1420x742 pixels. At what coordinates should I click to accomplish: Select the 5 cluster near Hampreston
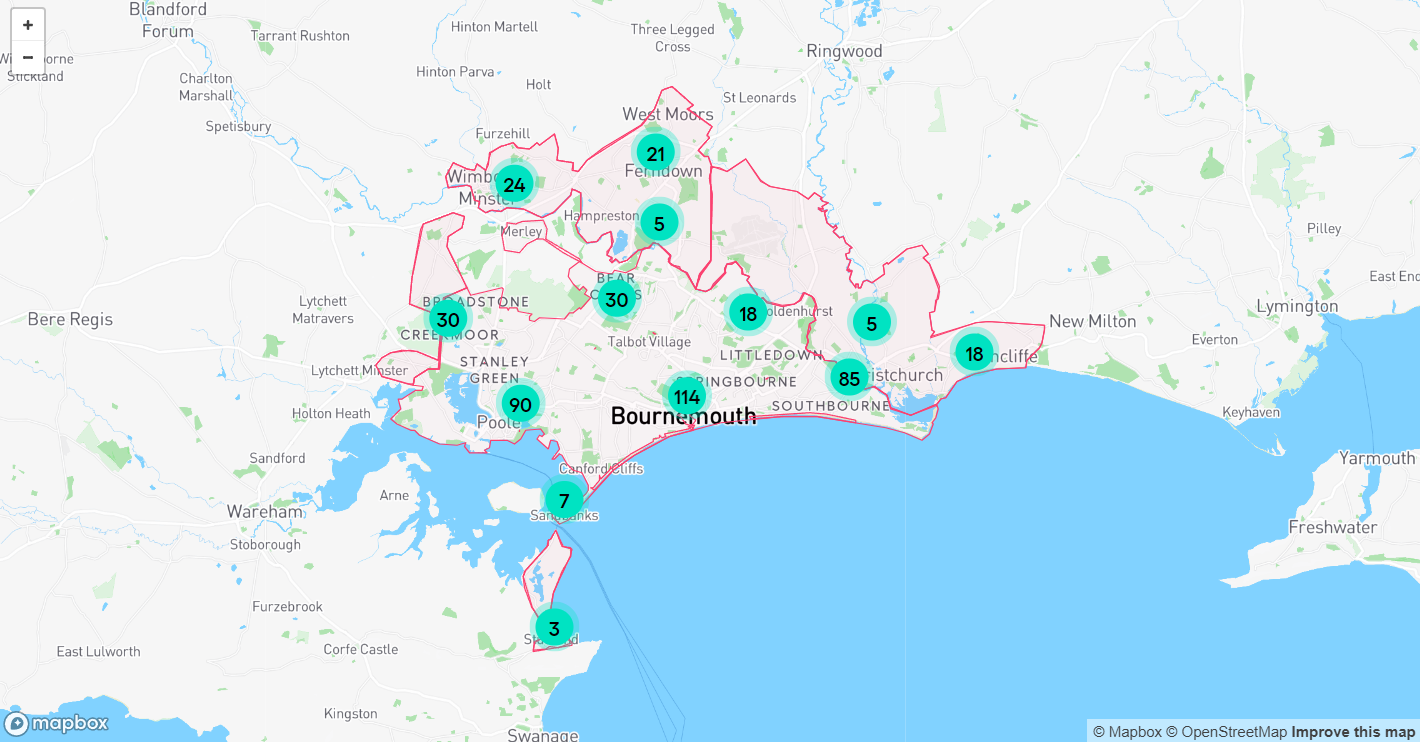[659, 223]
